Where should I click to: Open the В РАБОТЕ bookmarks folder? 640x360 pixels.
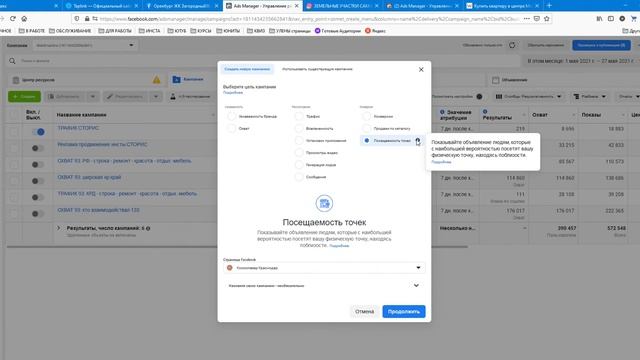point(31,31)
